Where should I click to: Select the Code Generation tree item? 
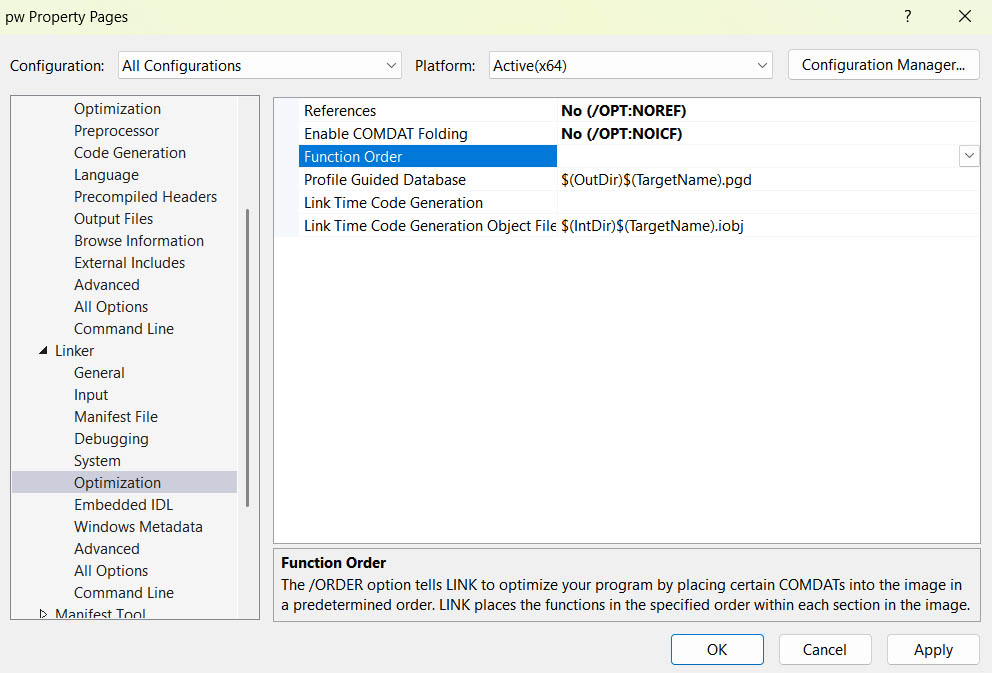pyautogui.click(x=129, y=153)
